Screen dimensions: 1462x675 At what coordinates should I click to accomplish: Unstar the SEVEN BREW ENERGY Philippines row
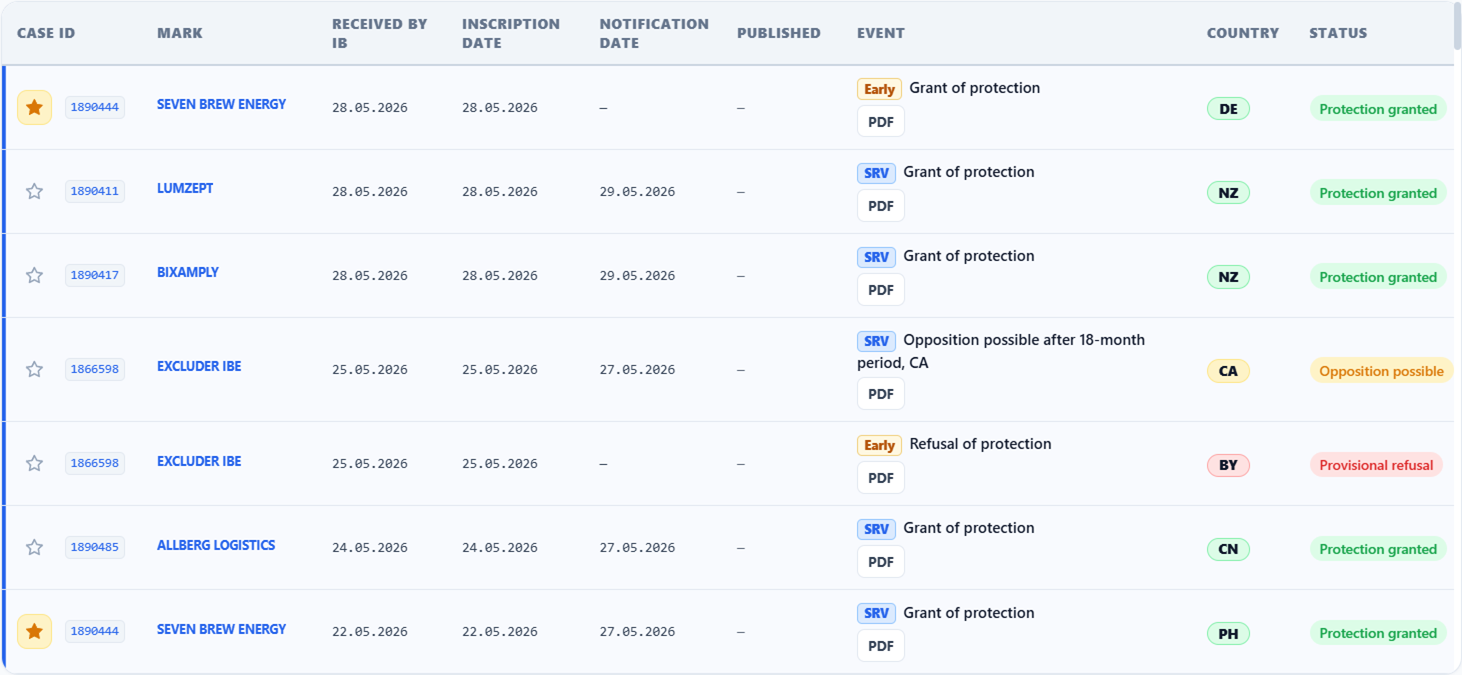34,631
